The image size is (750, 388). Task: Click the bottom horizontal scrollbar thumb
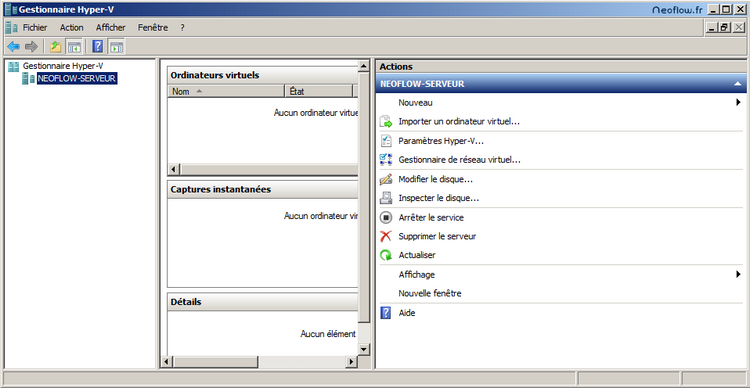(215, 362)
